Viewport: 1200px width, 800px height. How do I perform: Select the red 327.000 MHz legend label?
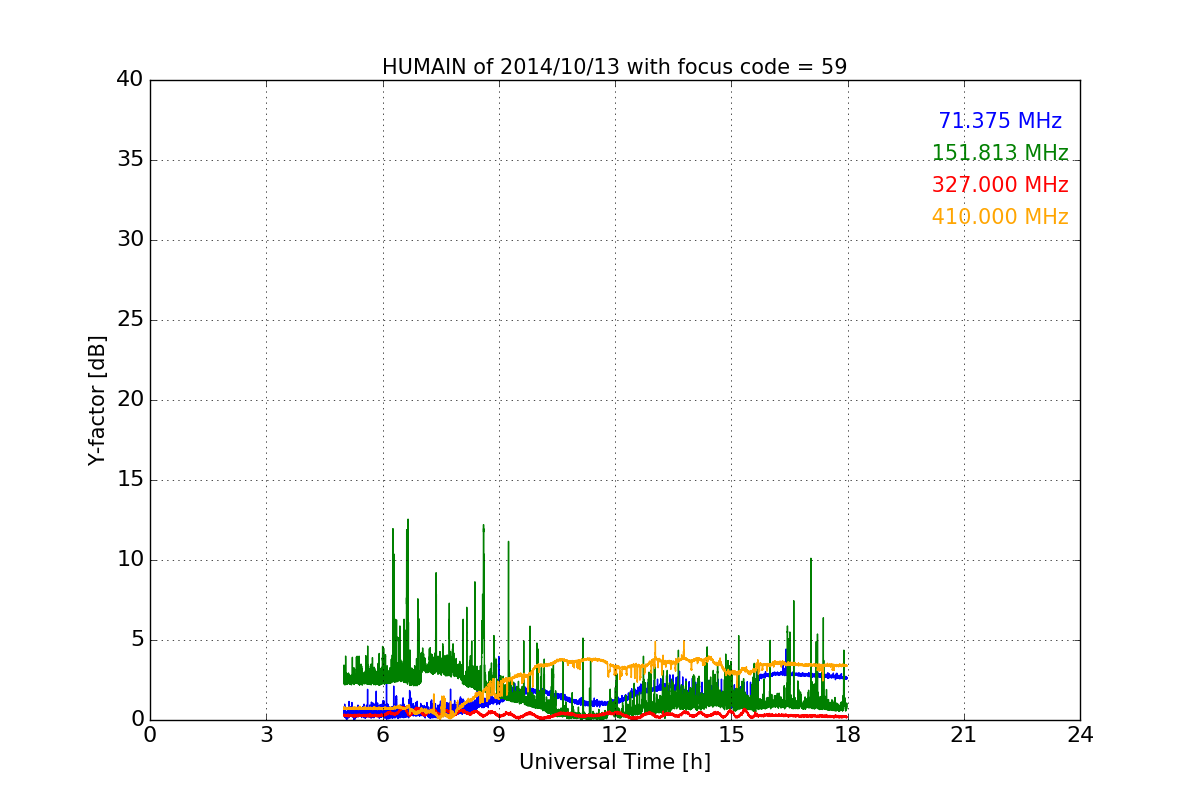(1000, 185)
